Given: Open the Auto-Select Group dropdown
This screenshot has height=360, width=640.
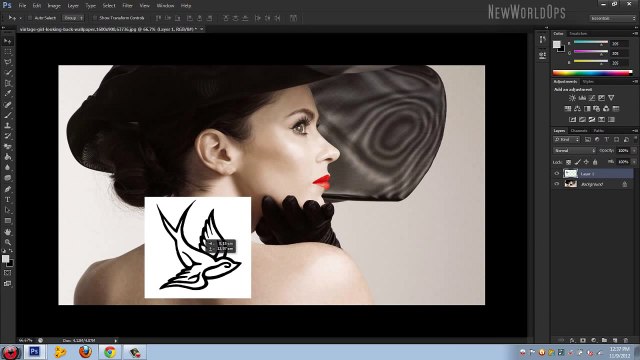Looking at the screenshot, I should click(x=73, y=18).
